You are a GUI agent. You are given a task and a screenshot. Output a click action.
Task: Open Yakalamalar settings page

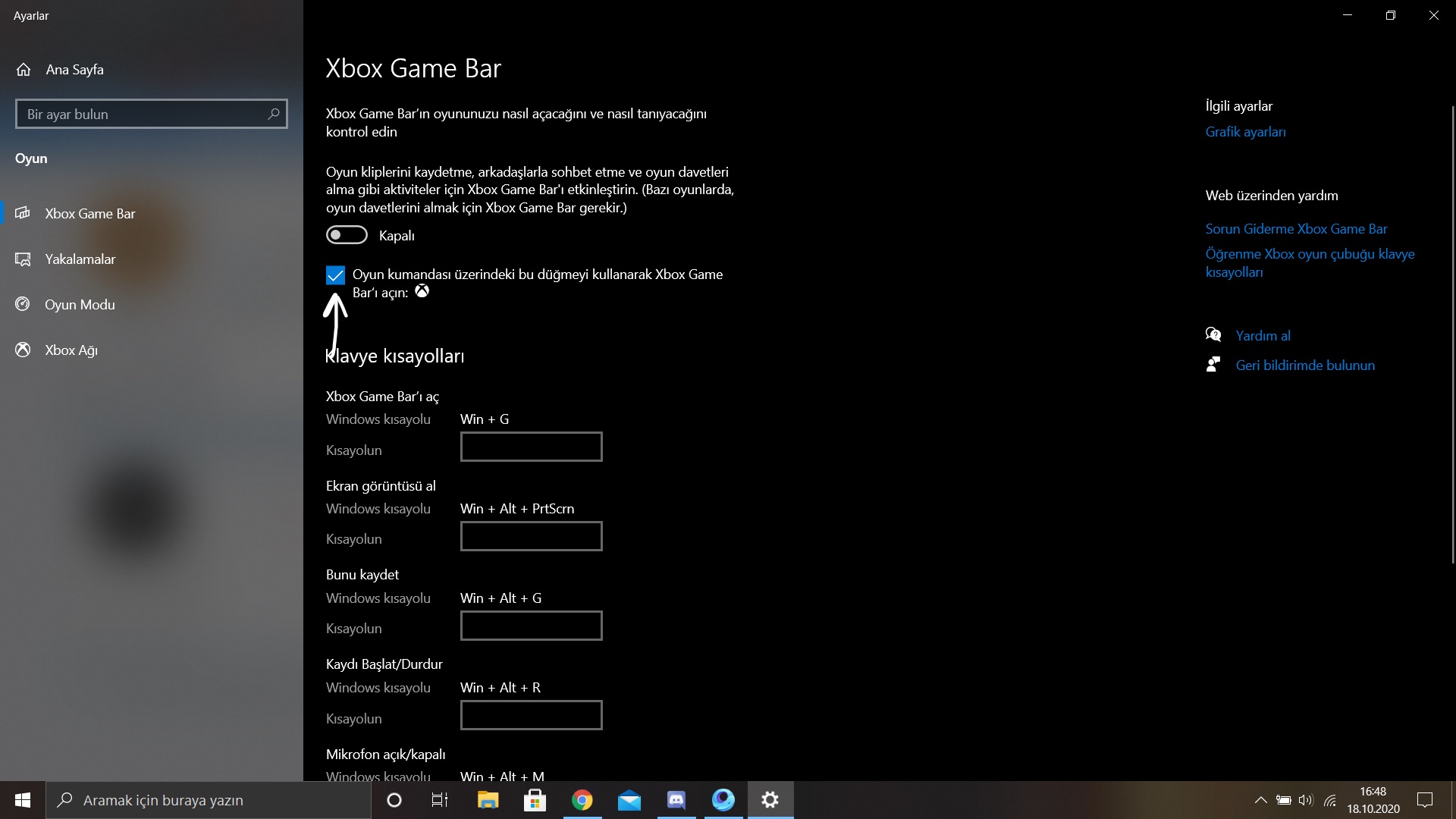tap(152, 259)
